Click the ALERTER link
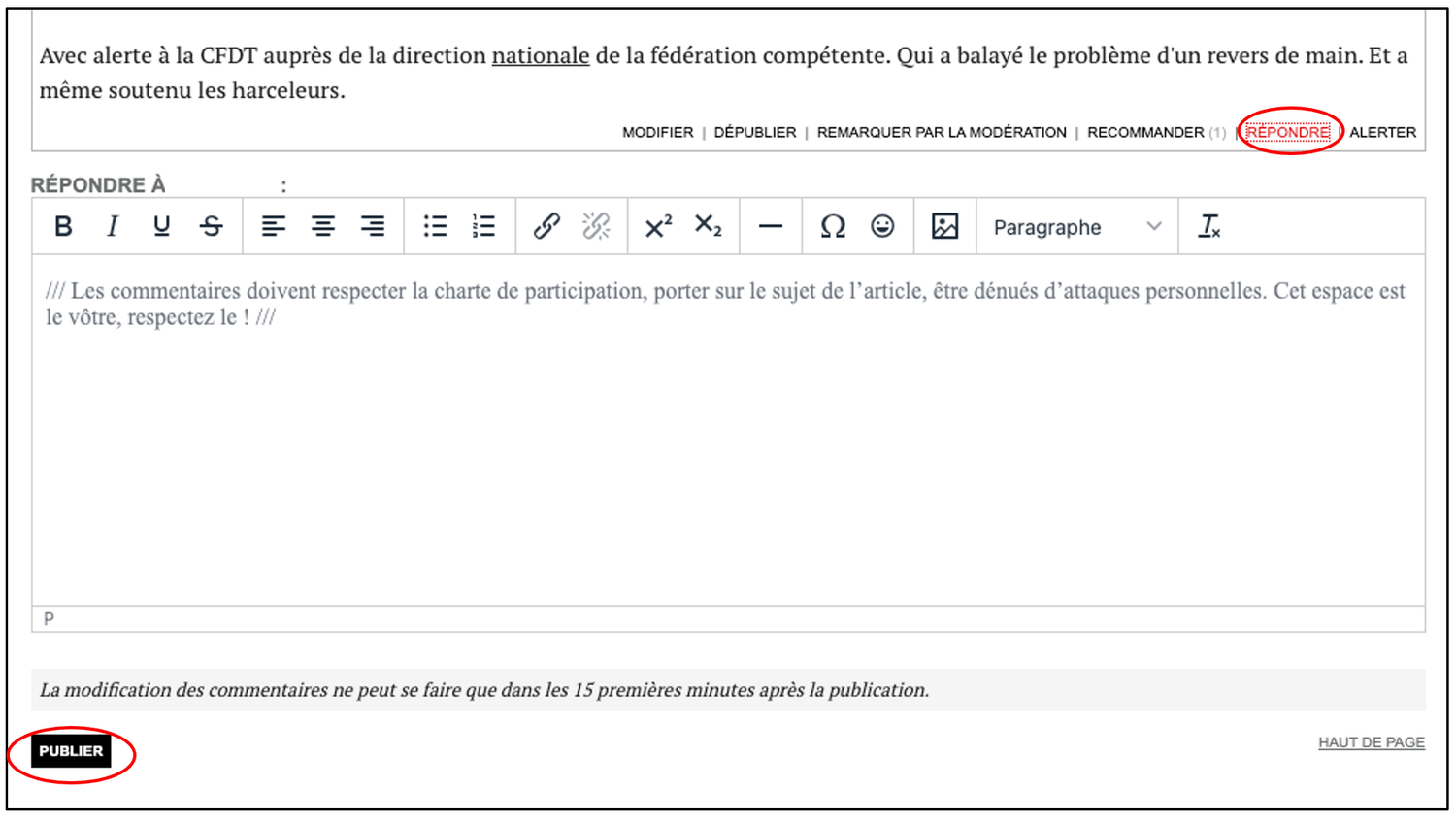The image size is (1456, 821). pos(1383,132)
